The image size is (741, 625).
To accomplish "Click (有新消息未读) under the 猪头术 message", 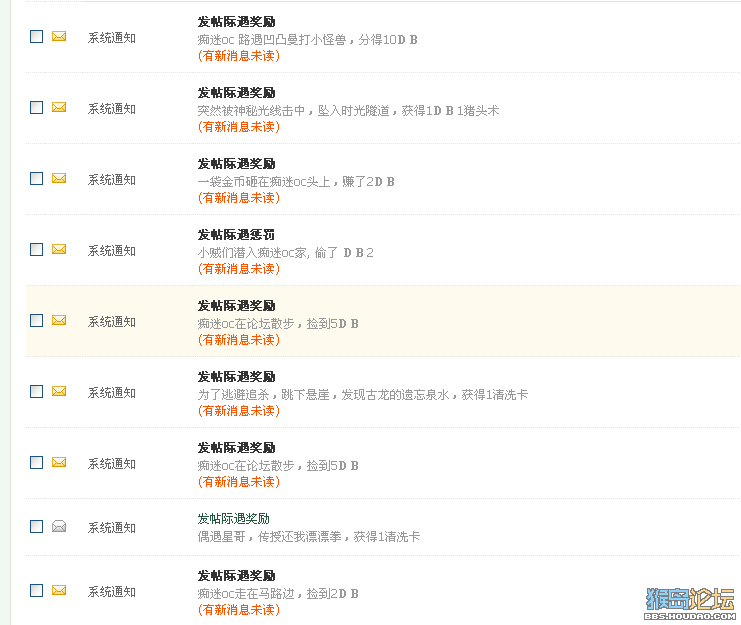I will coord(239,127).
